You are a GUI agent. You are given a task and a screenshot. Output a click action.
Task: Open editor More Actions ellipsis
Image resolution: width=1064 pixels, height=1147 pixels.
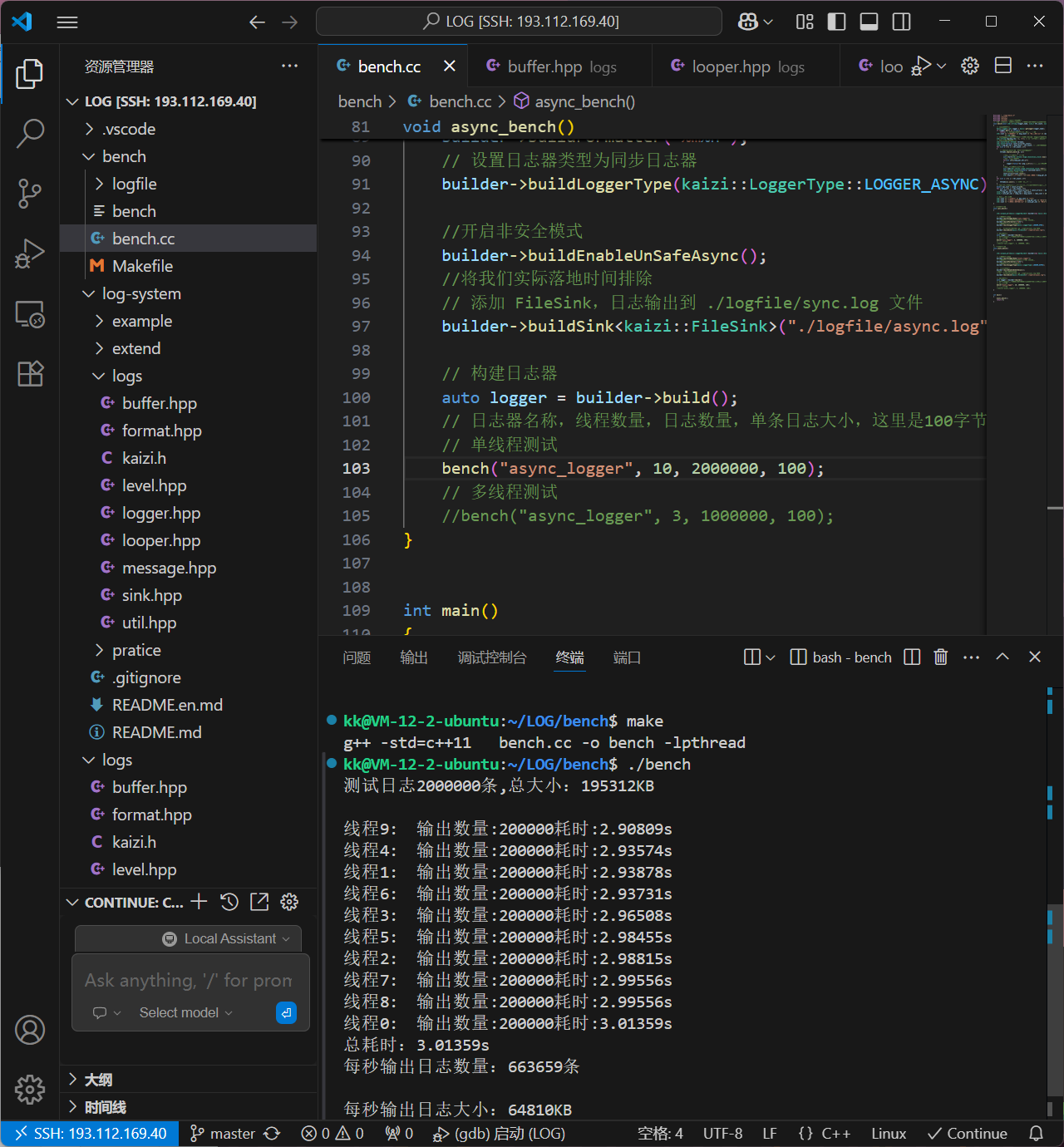click(1035, 66)
